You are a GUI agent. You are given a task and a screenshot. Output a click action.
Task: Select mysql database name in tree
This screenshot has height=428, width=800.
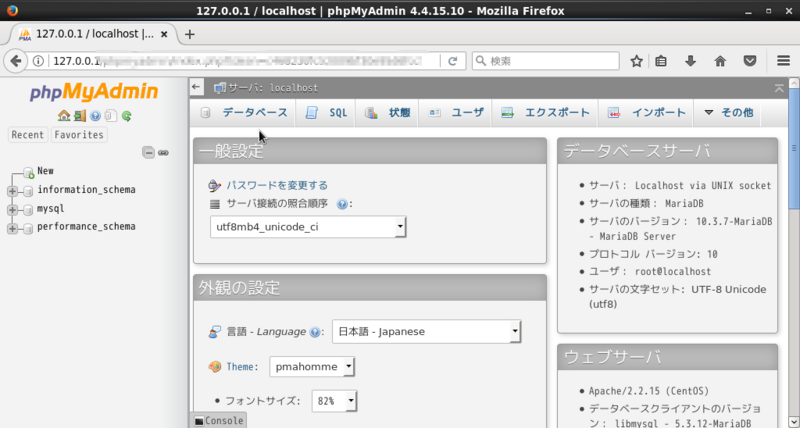tap(51, 209)
